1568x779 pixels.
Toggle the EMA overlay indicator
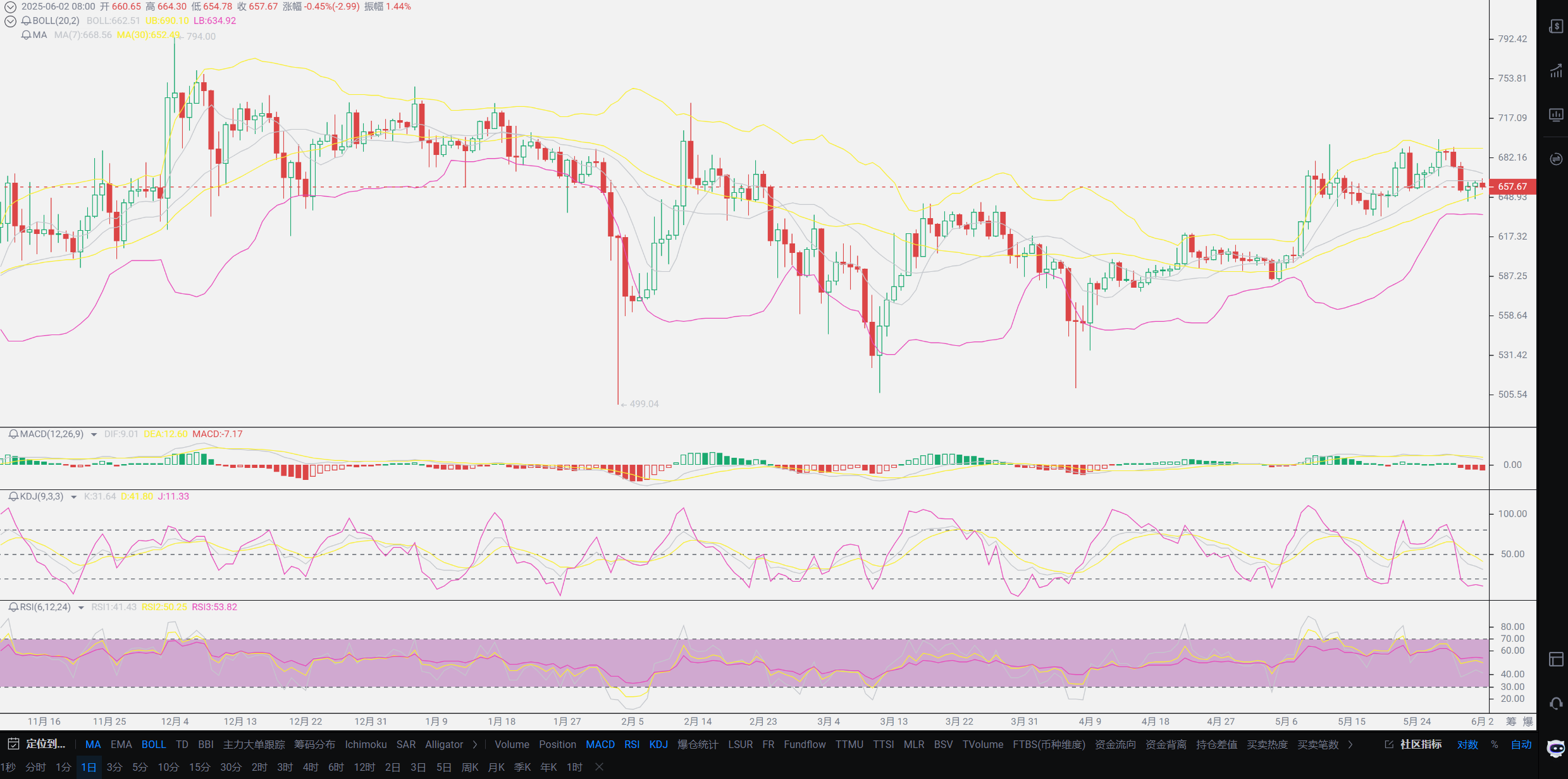(x=121, y=744)
